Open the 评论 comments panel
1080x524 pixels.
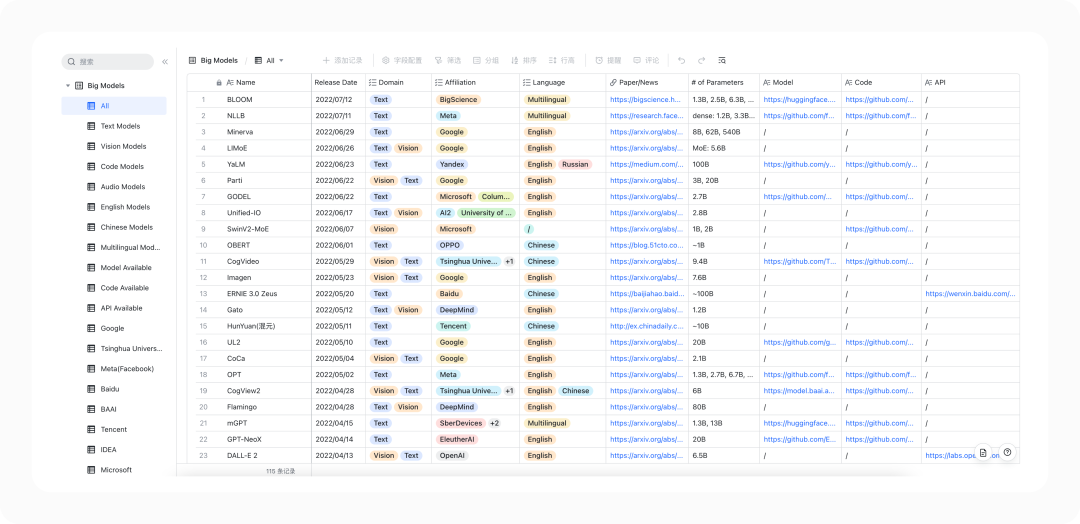pos(646,61)
